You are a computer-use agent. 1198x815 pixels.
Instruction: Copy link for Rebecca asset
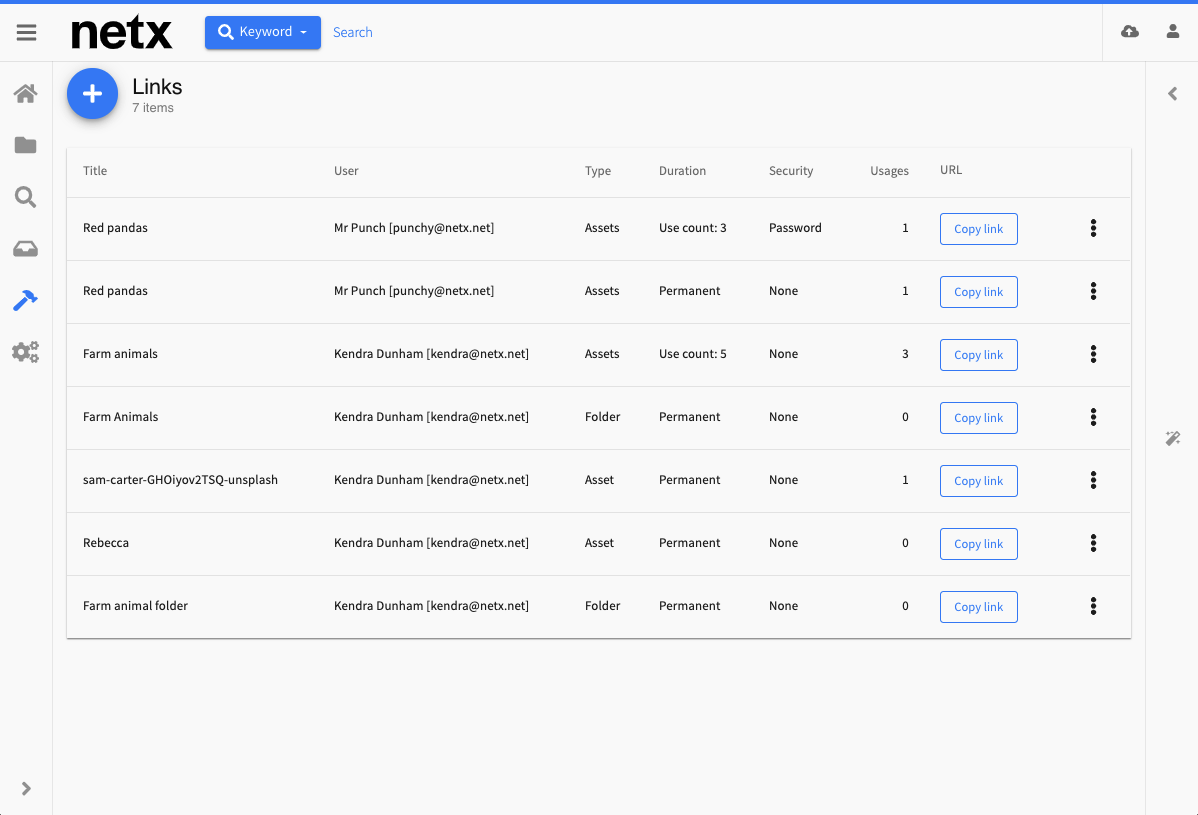[978, 544]
